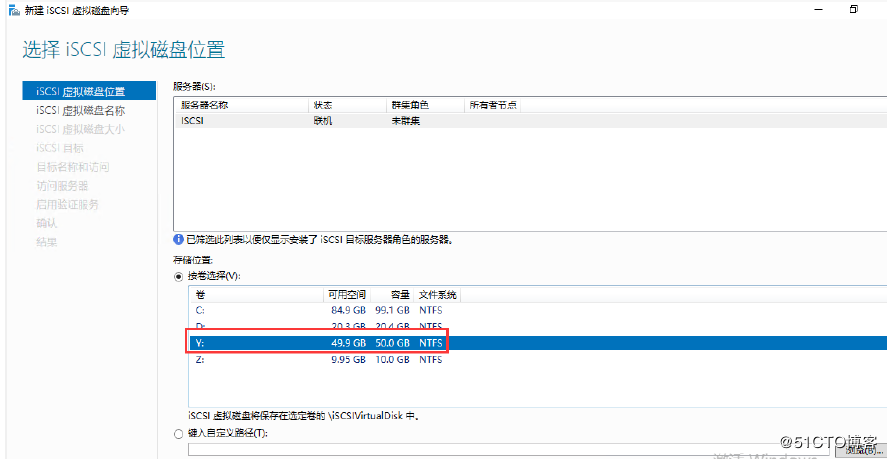Screen dimensions: 887x459
Task: Select the D: volume row
Action: point(537,327)
